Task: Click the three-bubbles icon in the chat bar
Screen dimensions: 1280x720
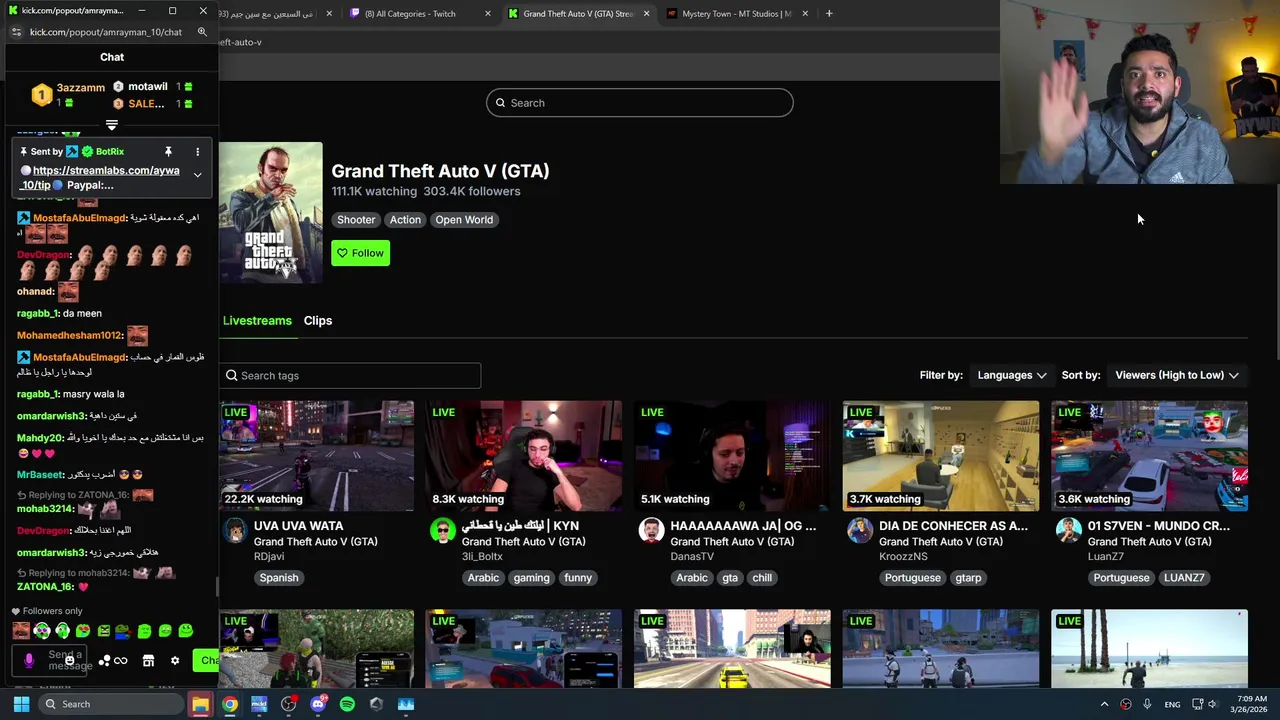Action: (104, 660)
